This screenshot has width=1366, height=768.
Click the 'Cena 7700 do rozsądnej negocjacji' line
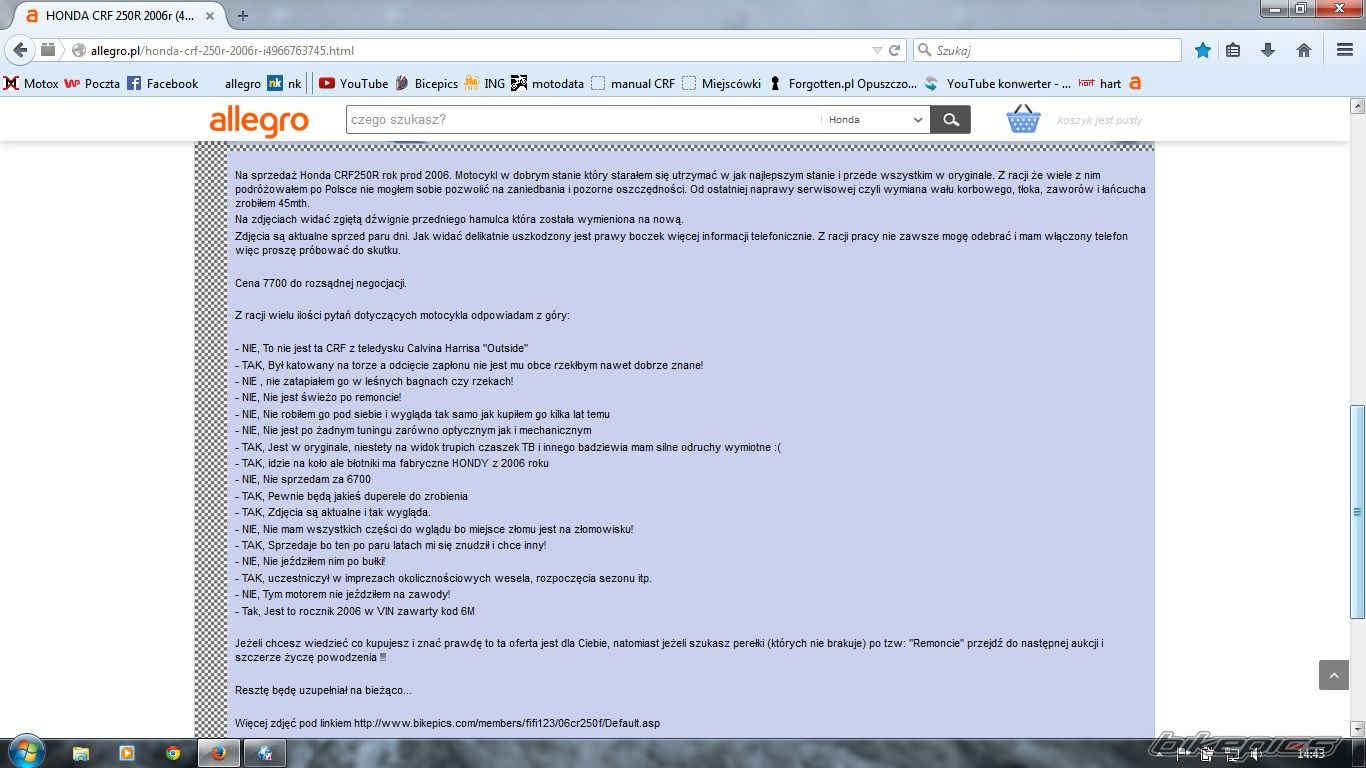pyautogui.click(x=321, y=283)
